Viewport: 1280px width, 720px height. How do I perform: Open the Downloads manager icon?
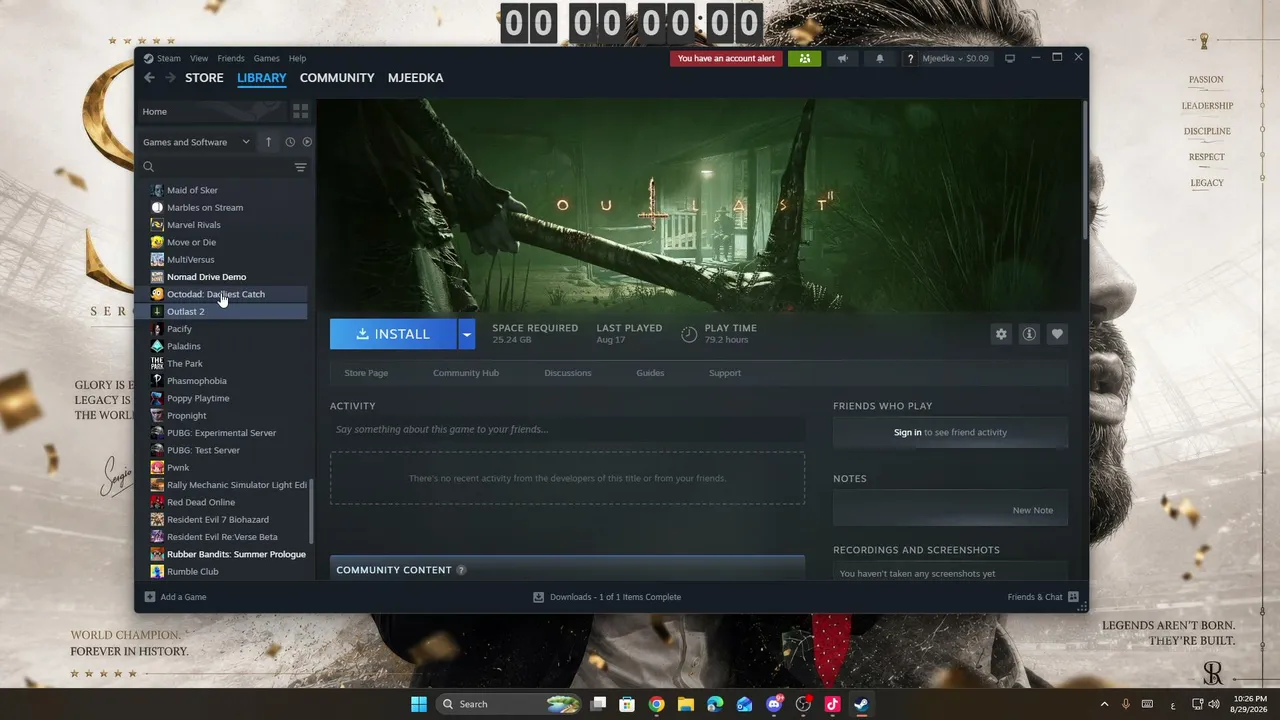538,597
